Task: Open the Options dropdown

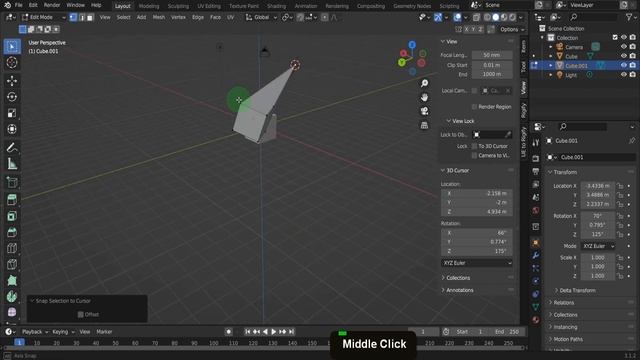Action: click(511, 29)
